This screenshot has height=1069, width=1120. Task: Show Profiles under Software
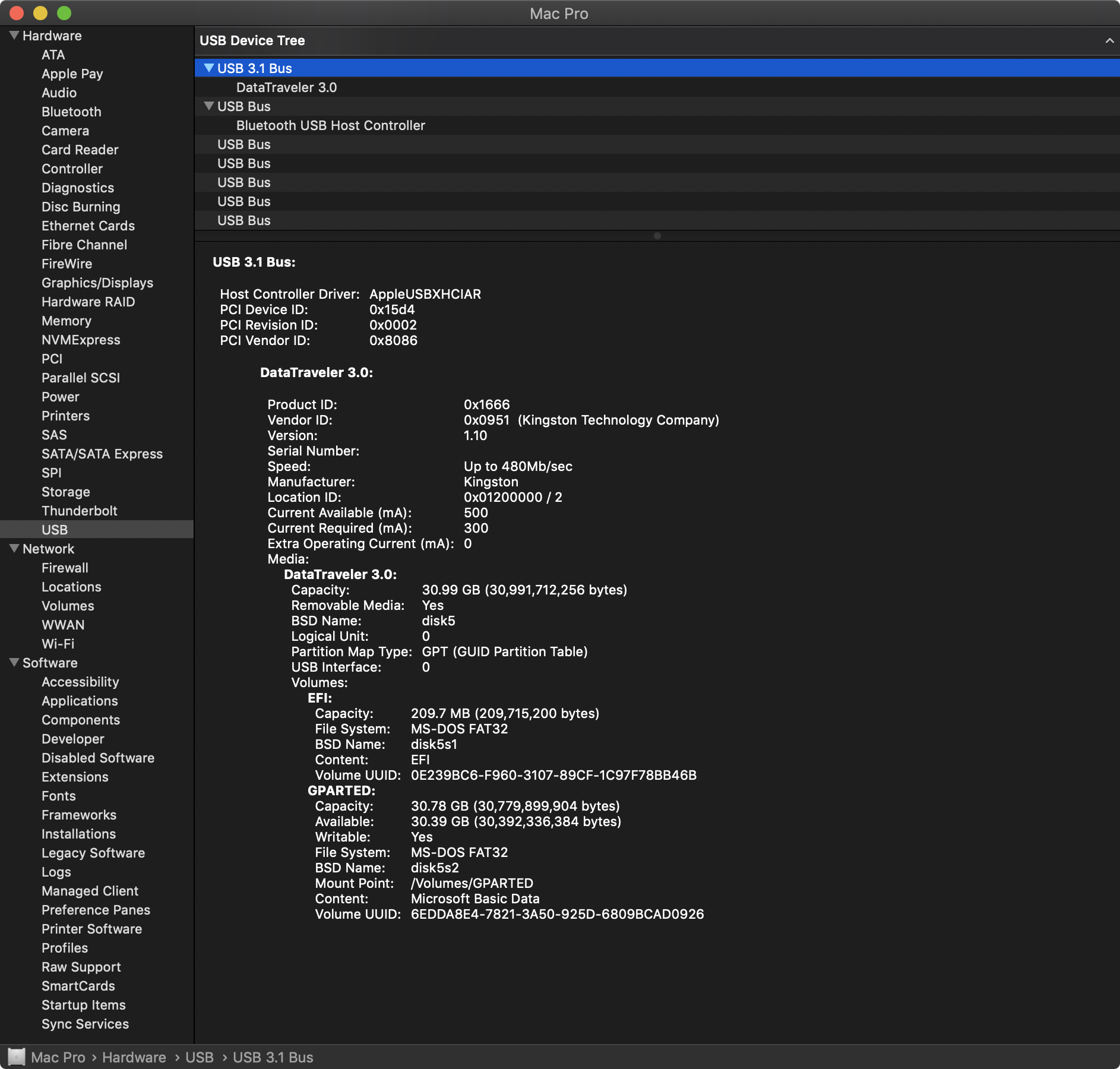pyautogui.click(x=65, y=948)
